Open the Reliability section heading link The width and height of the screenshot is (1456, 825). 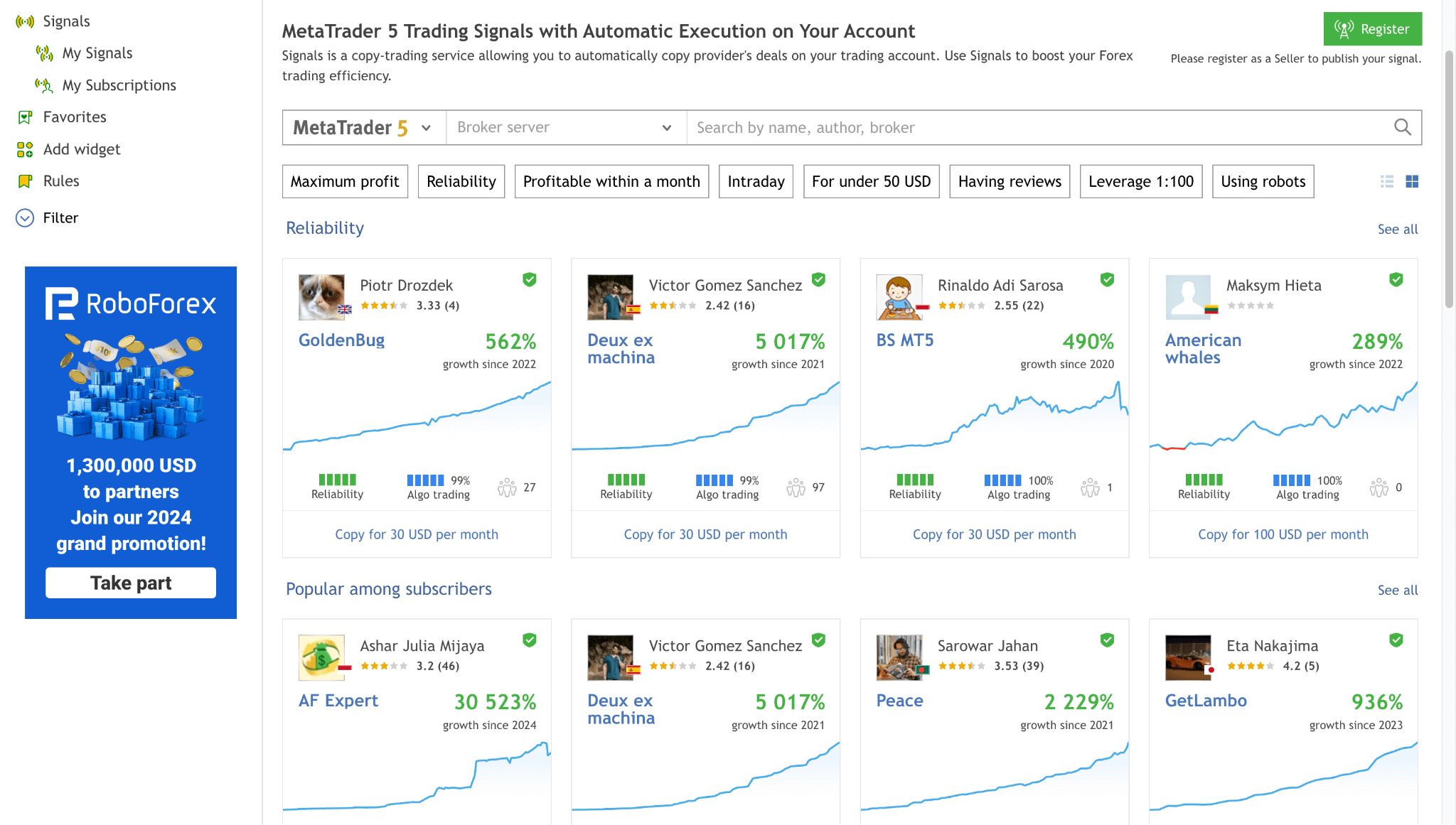pyautogui.click(x=325, y=228)
